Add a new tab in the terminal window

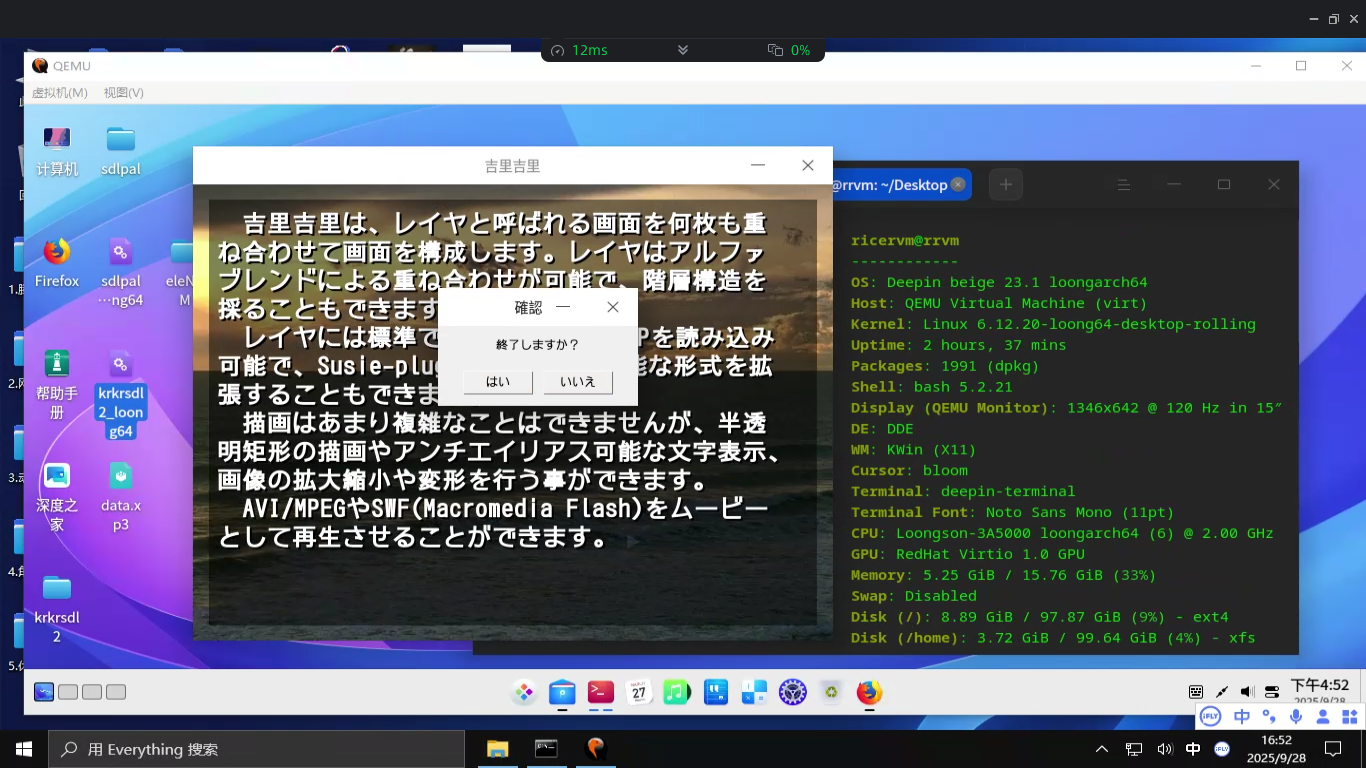[1006, 184]
